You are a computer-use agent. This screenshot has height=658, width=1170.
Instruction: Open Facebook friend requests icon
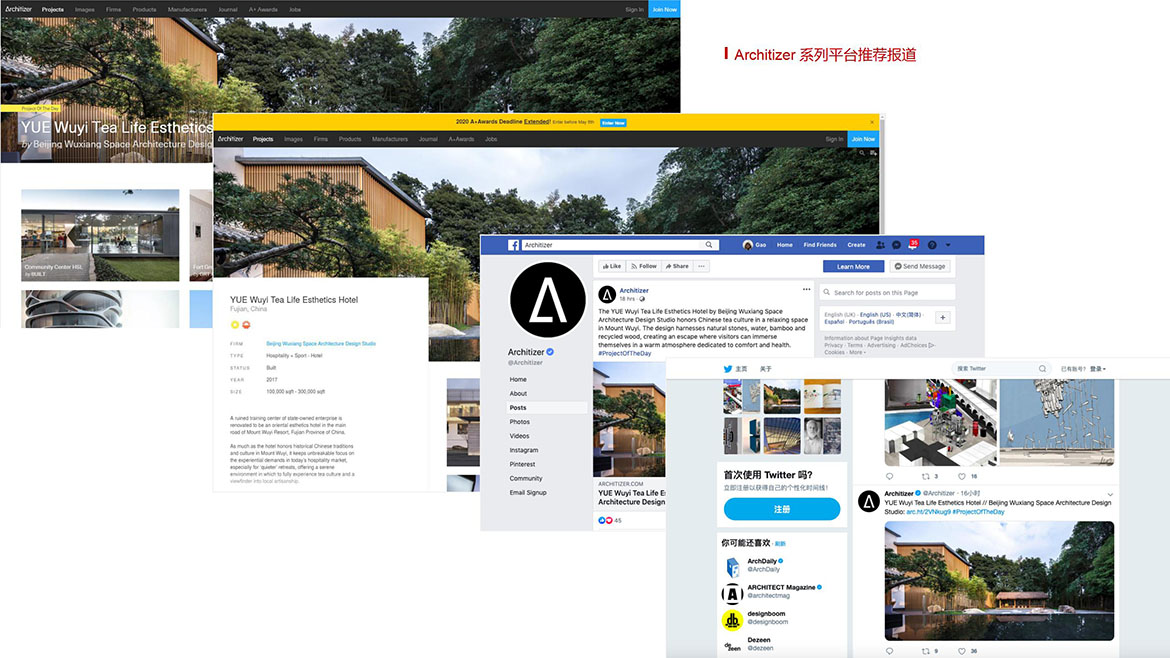[x=880, y=245]
